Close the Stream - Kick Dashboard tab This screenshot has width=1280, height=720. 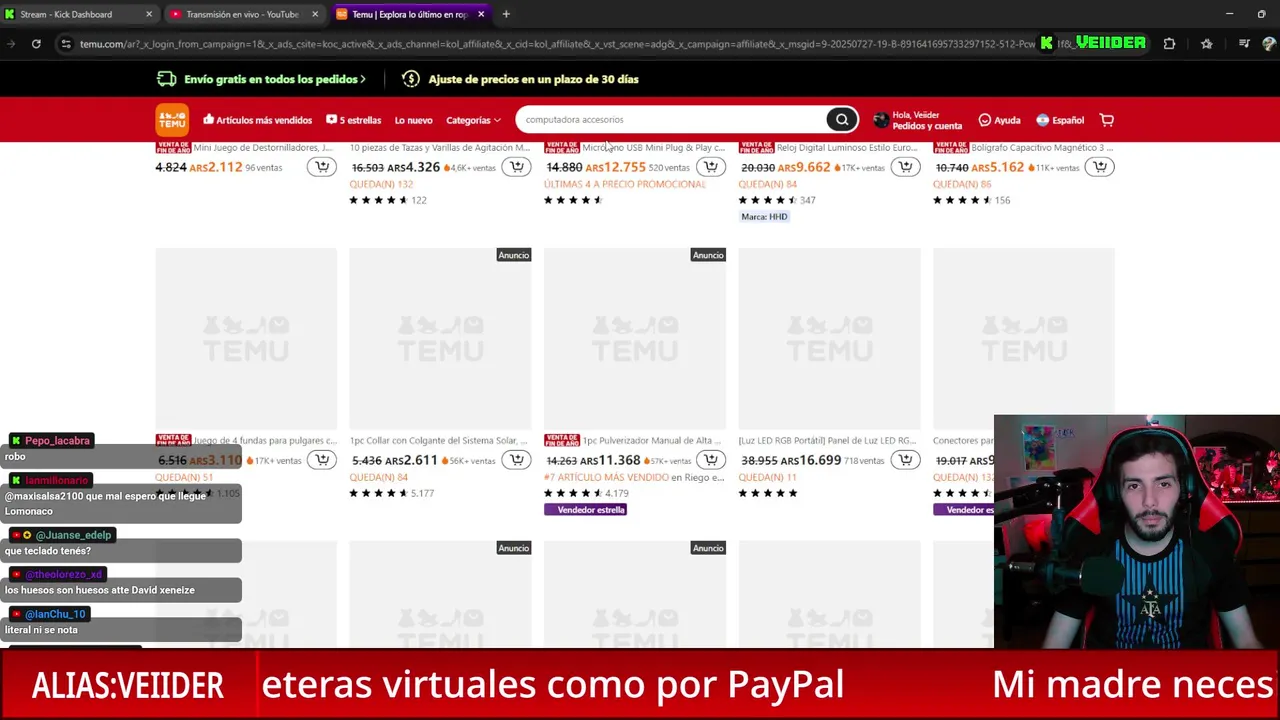coord(149,14)
